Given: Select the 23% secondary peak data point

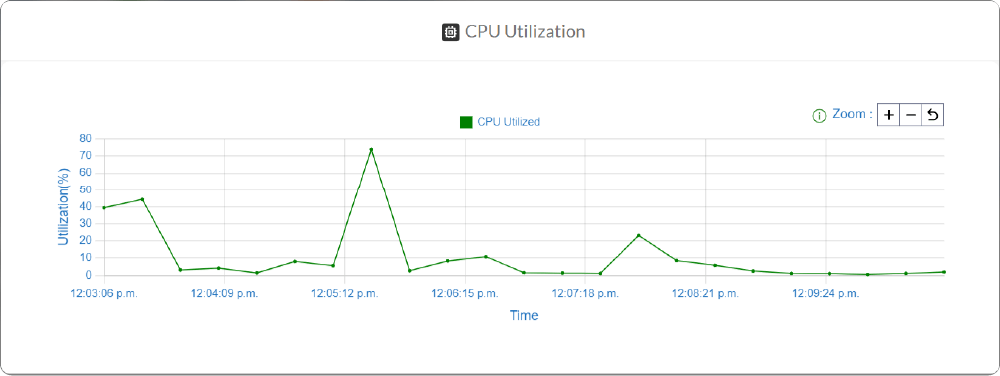Looking at the screenshot, I should [x=638, y=236].
